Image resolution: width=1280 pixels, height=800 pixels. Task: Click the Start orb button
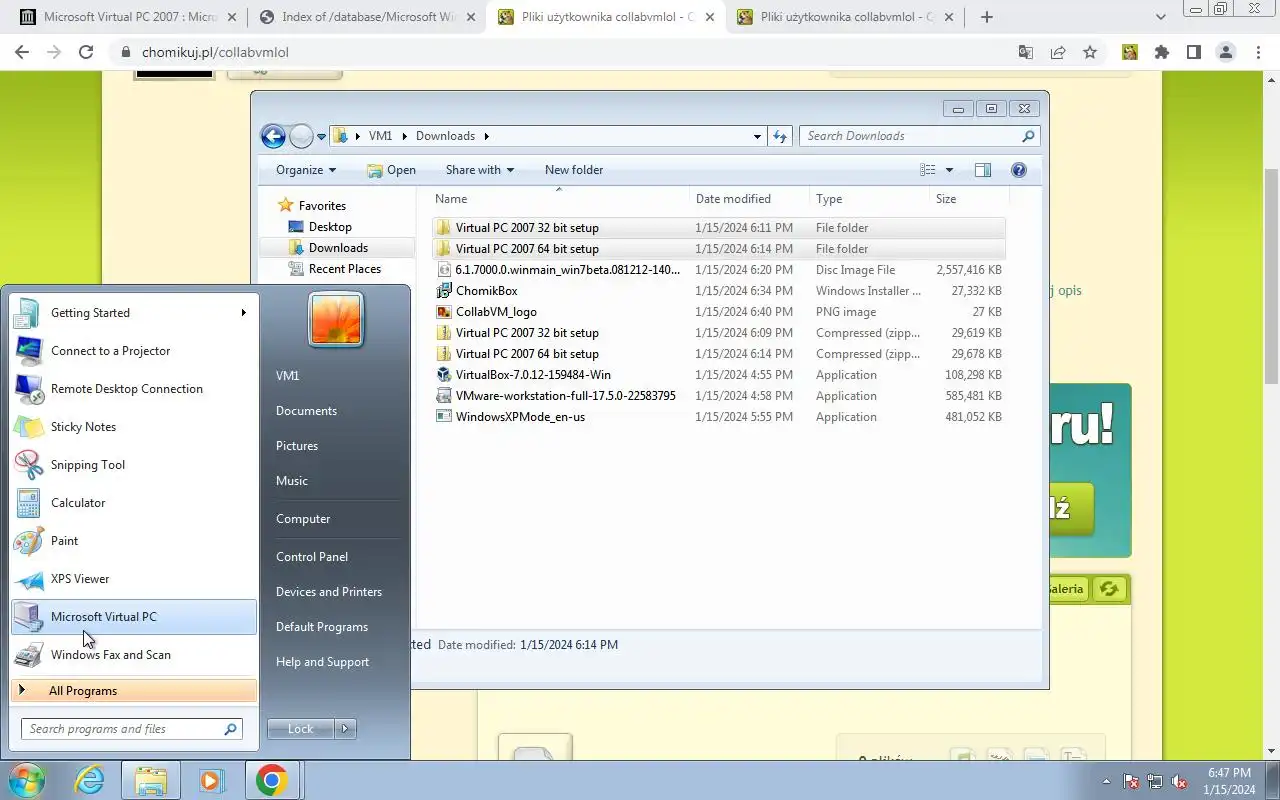(25, 780)
